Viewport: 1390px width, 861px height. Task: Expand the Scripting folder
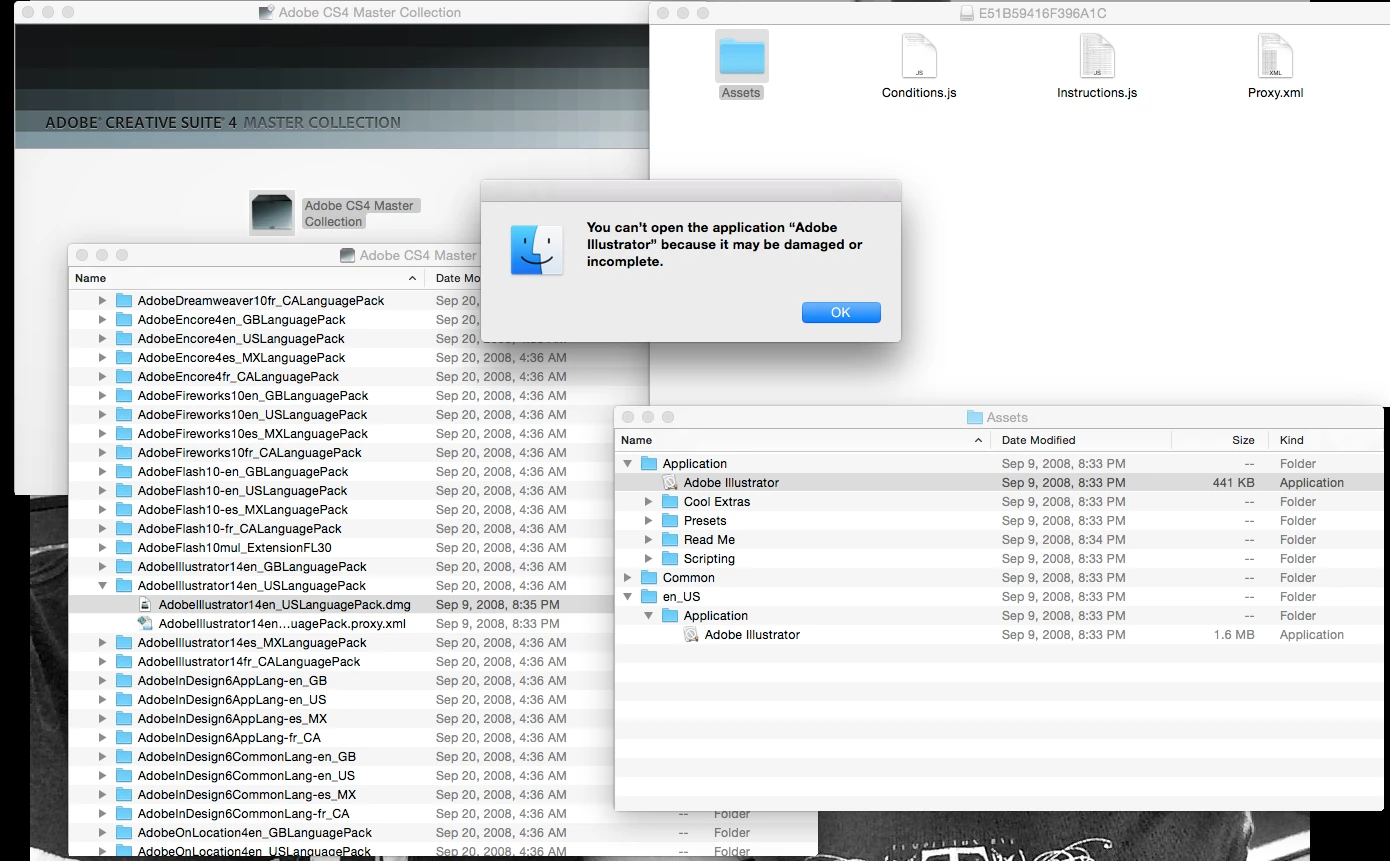[x=649, y=559]
